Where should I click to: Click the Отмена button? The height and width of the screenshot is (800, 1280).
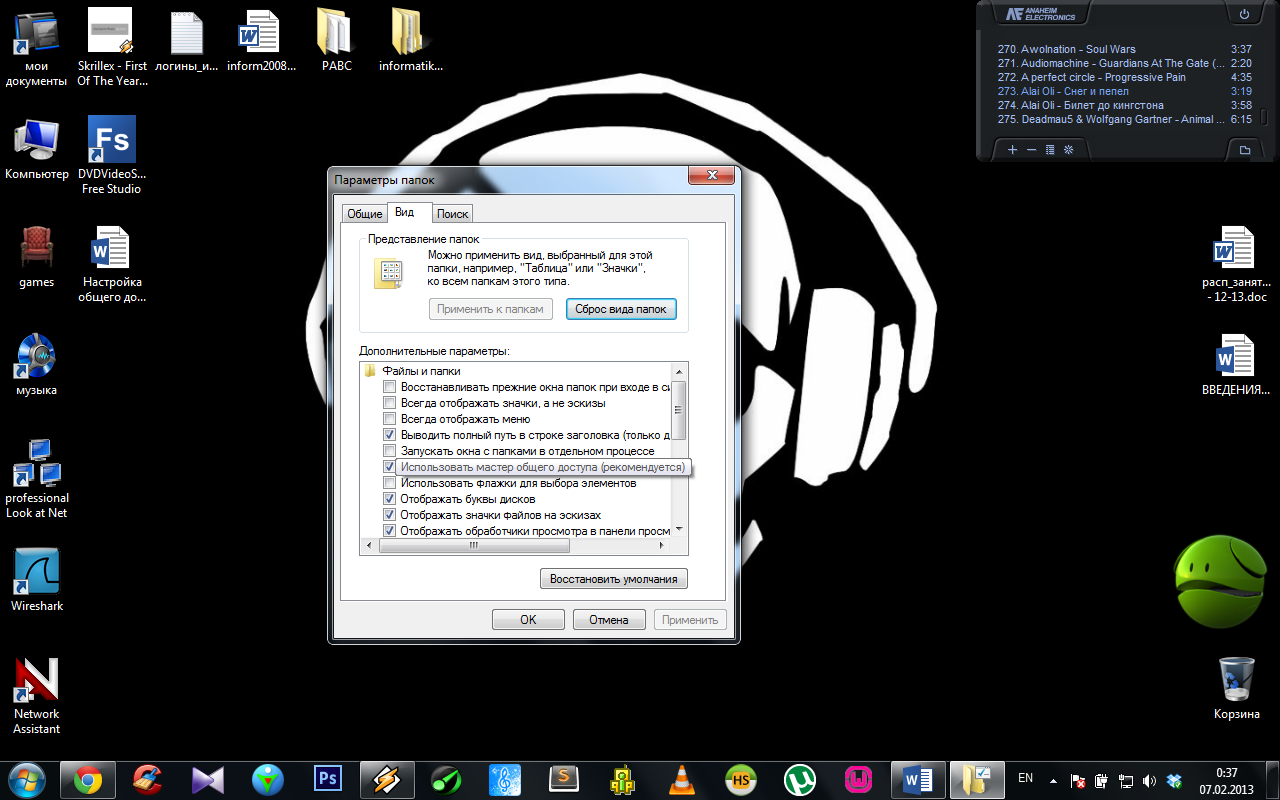(x=609, y=619)
